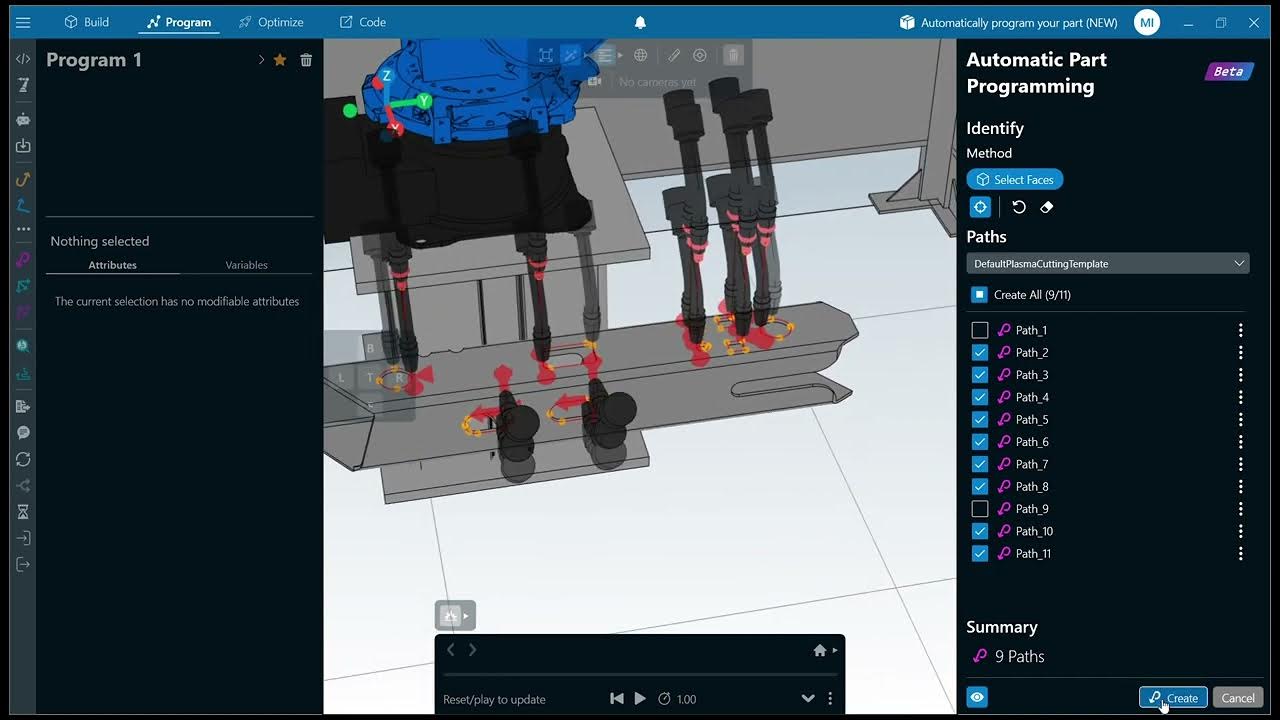The height and width of the screenshot is (720, 1280).
Task: Switch to the Build tab
Action: (x=87, y=21)
